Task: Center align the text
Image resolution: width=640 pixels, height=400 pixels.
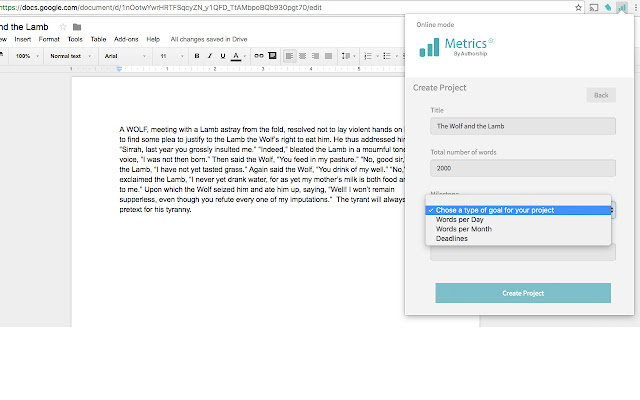Action: [x=302, y=56]
